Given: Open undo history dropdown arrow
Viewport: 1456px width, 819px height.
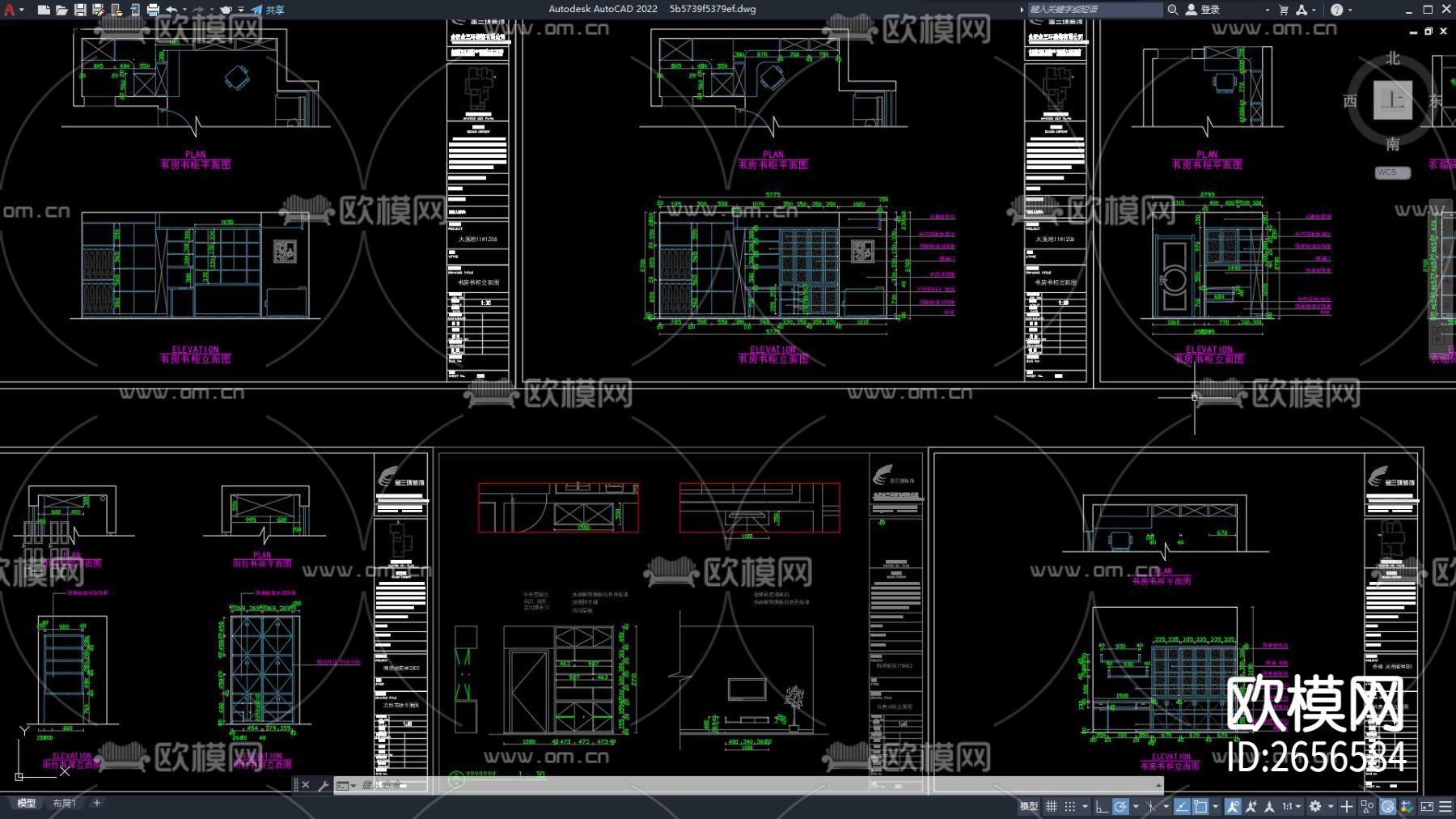Looking at the screenshot, I should tap(185, 10).
